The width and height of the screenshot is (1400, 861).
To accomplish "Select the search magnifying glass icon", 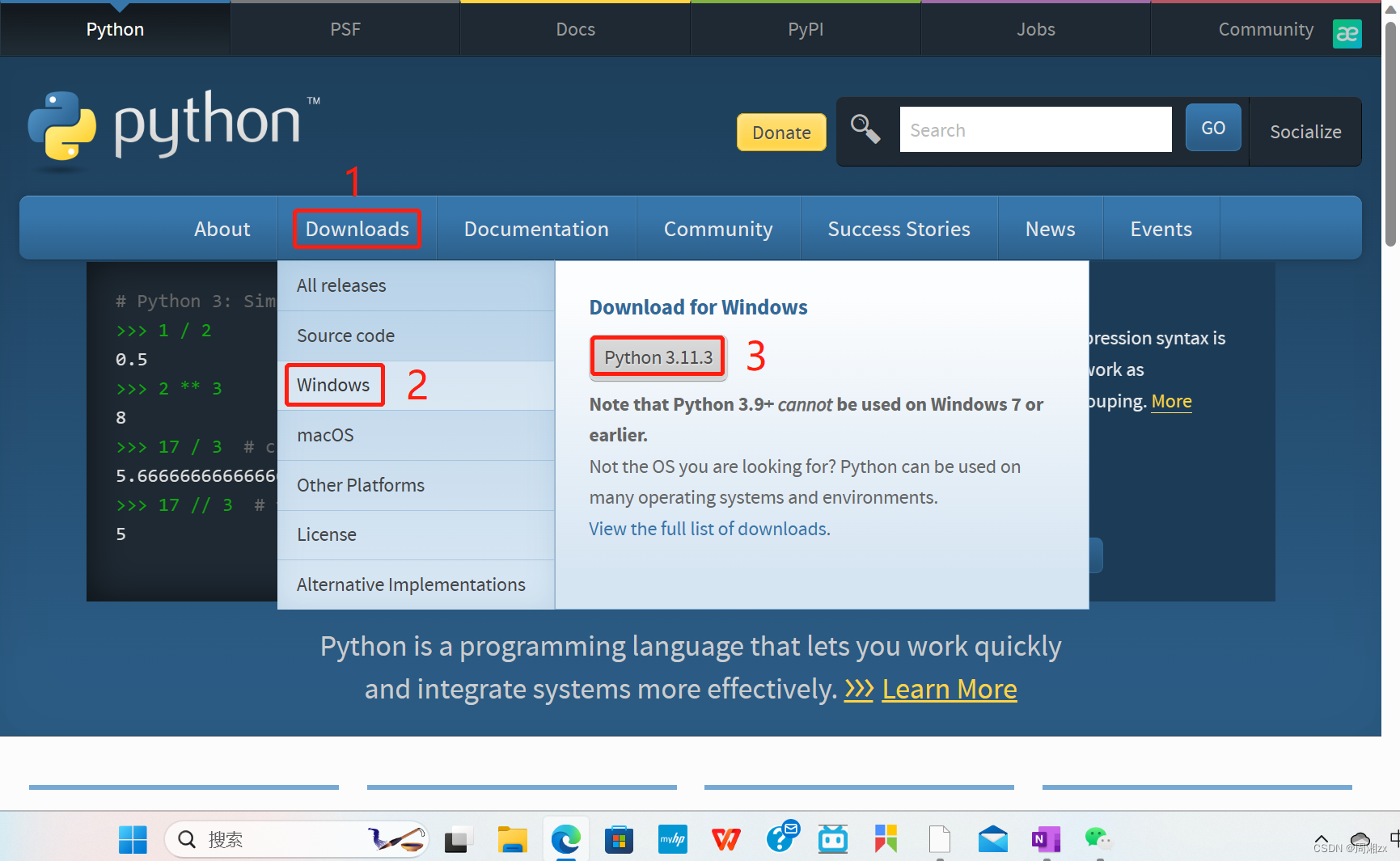I will click(x=864, y=129).
